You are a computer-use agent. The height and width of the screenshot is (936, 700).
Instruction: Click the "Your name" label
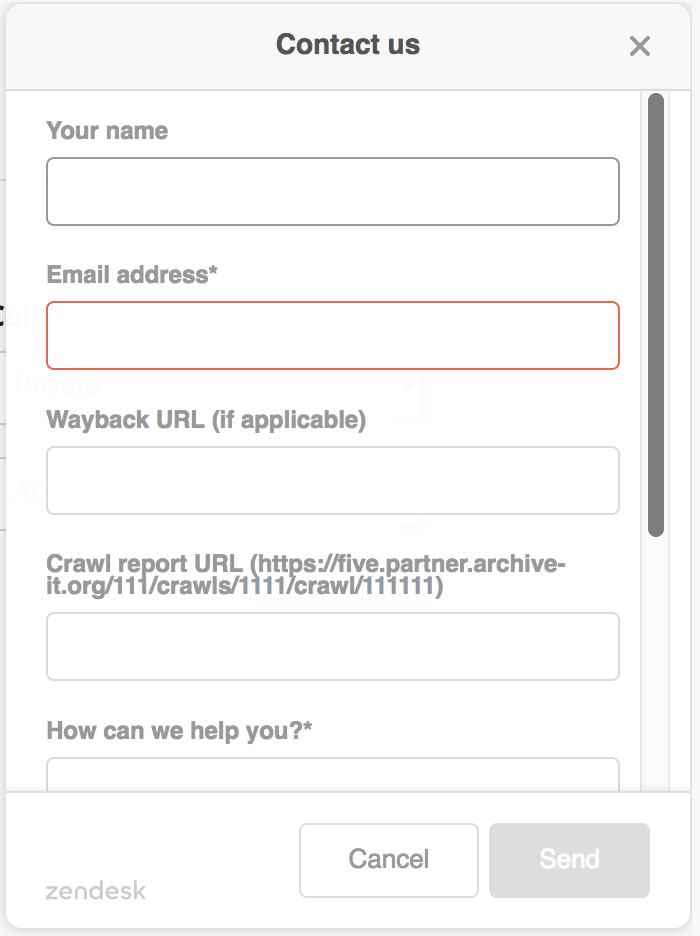107,131
